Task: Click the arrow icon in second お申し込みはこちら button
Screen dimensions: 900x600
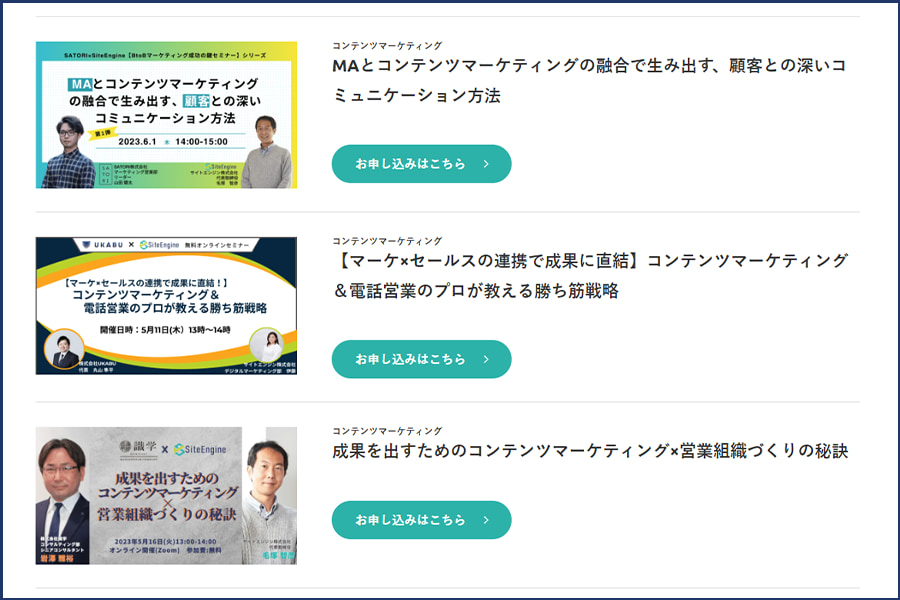Action: (486, 359)
